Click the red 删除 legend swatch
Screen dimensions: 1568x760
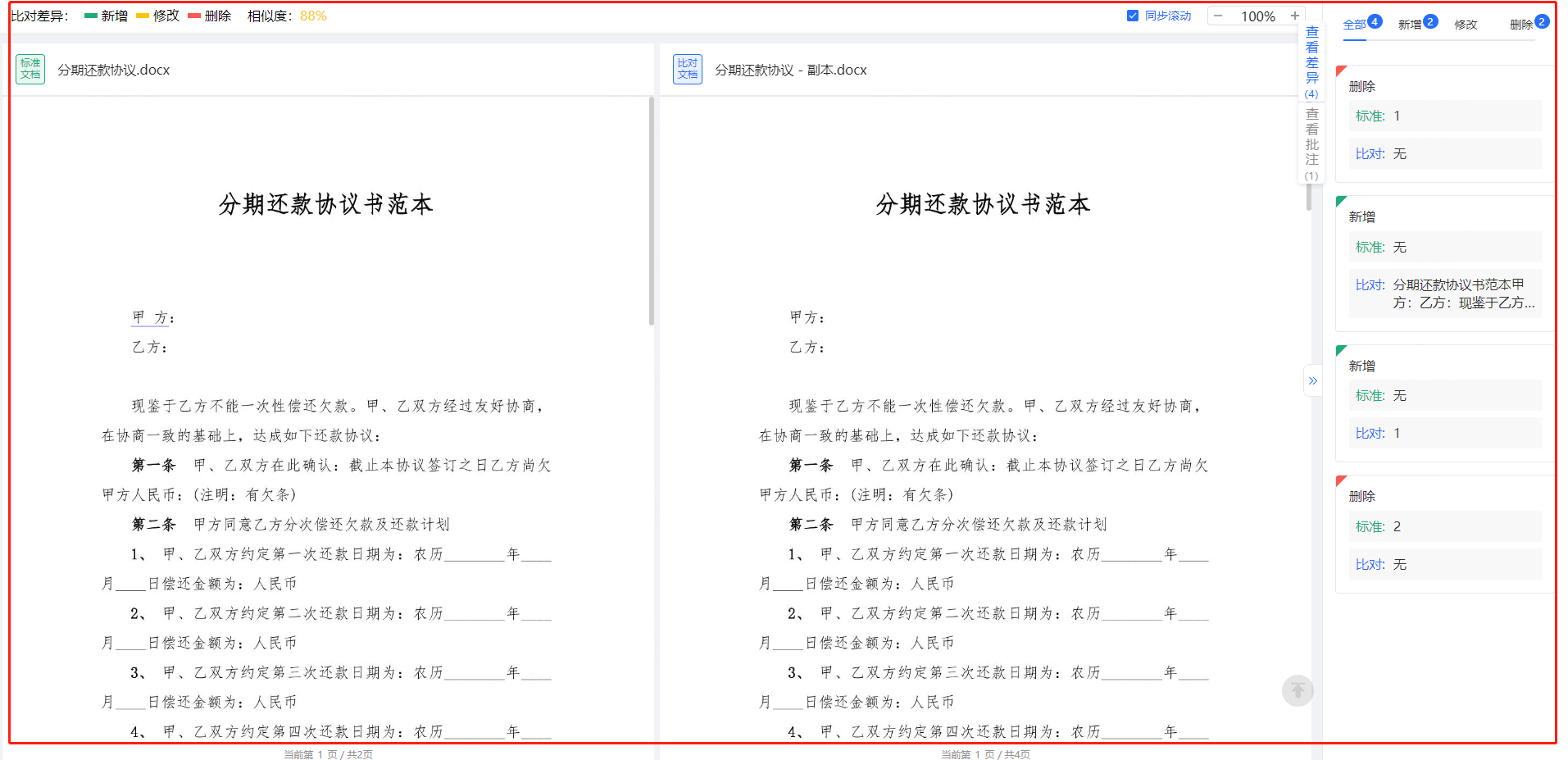[194, 16]
